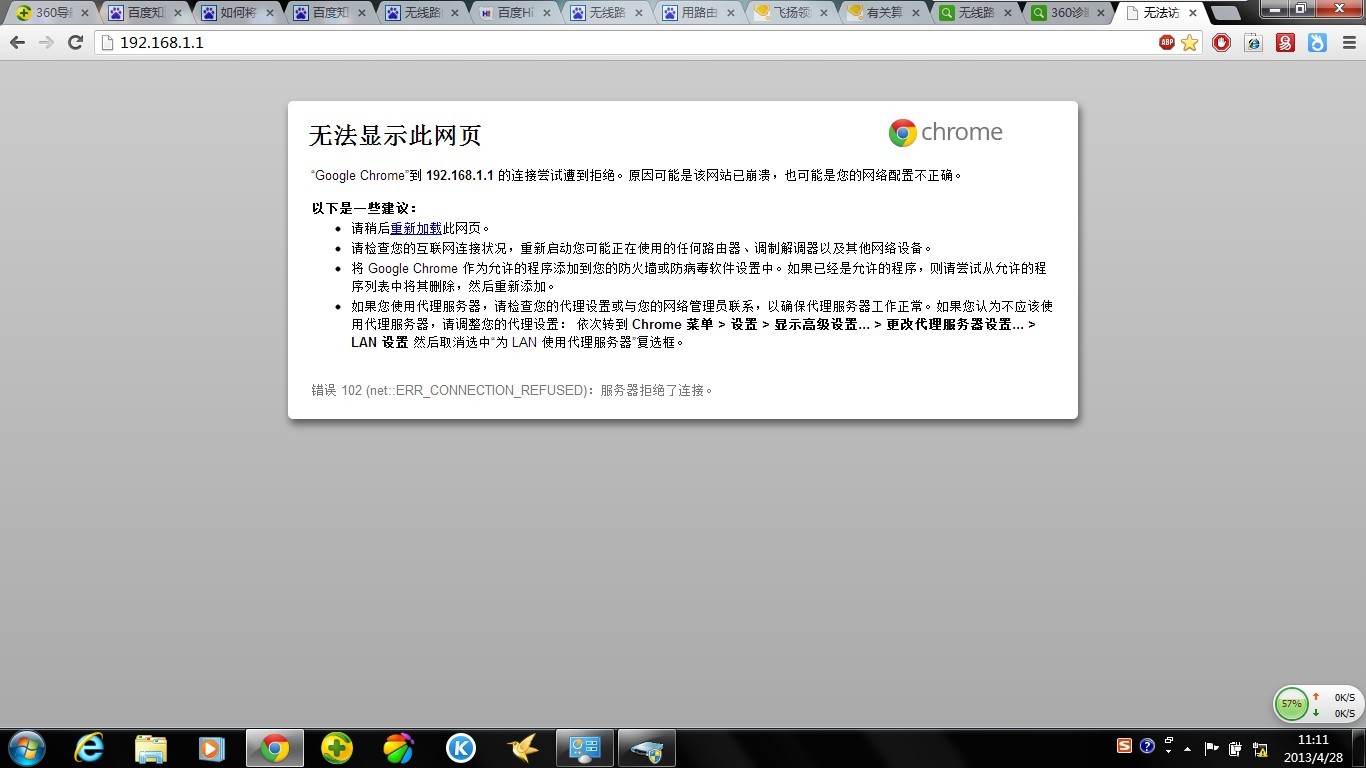1366x768 pixels.
Task: Bookmark this page with the star icon
Action: coord(1189,43)
